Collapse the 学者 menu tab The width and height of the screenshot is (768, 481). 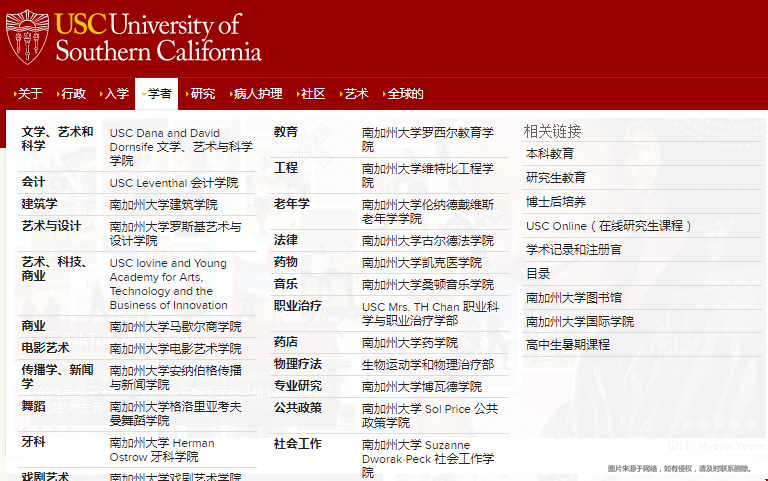coord(156,94)
